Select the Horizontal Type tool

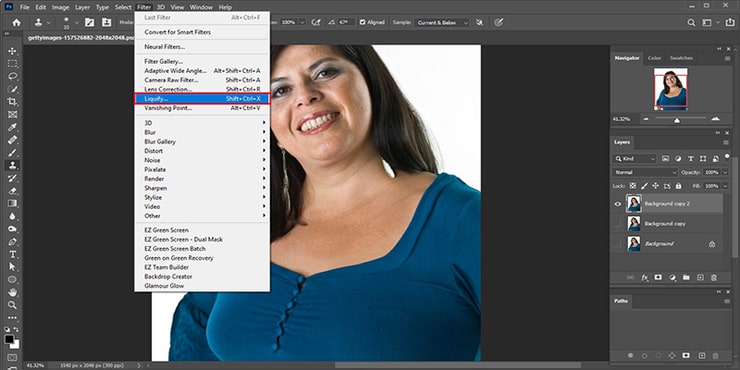point(12,254)
